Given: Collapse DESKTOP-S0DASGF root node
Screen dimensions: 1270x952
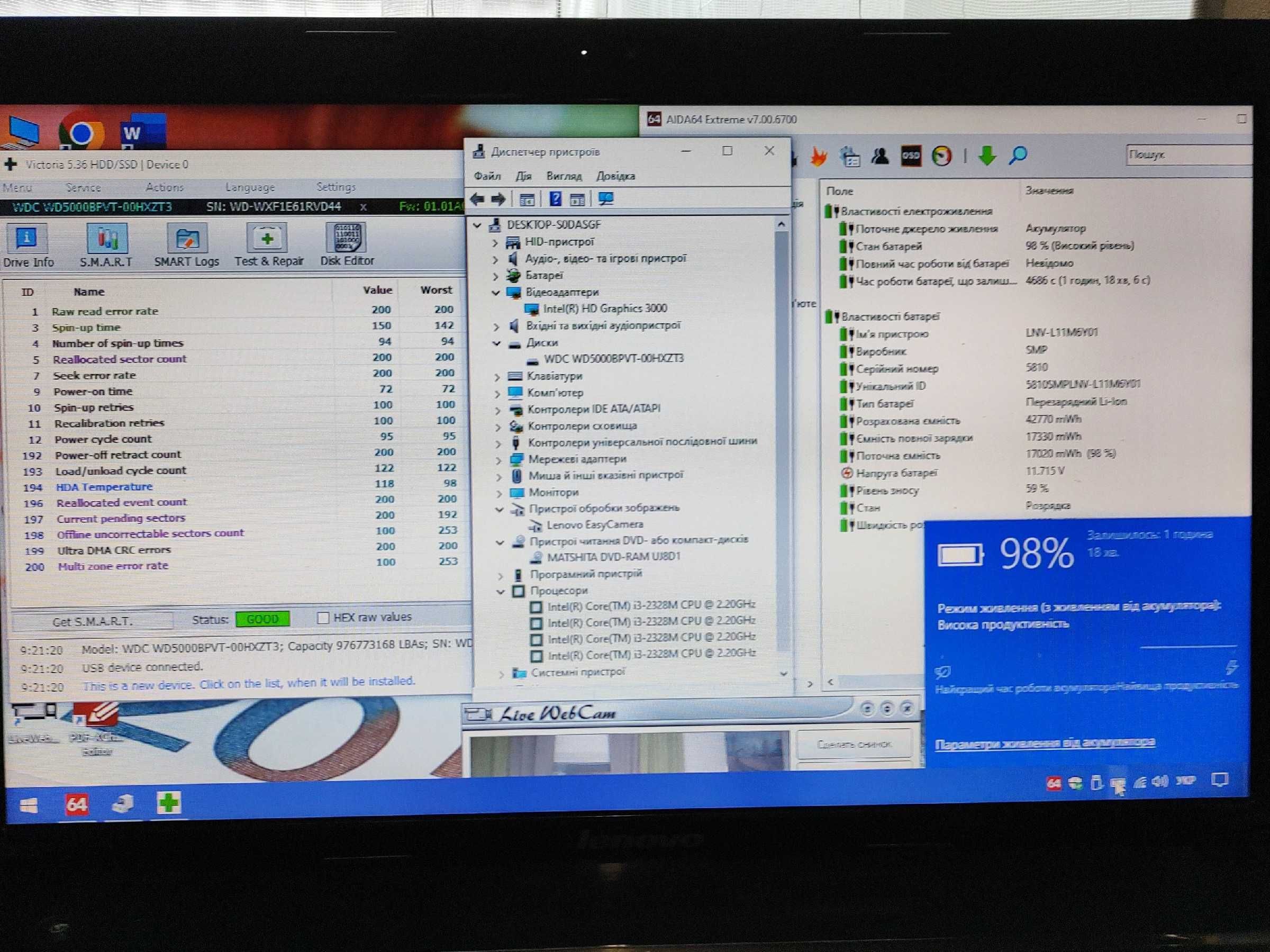Looking at the screenshot, I should click(x=477, y=225).
